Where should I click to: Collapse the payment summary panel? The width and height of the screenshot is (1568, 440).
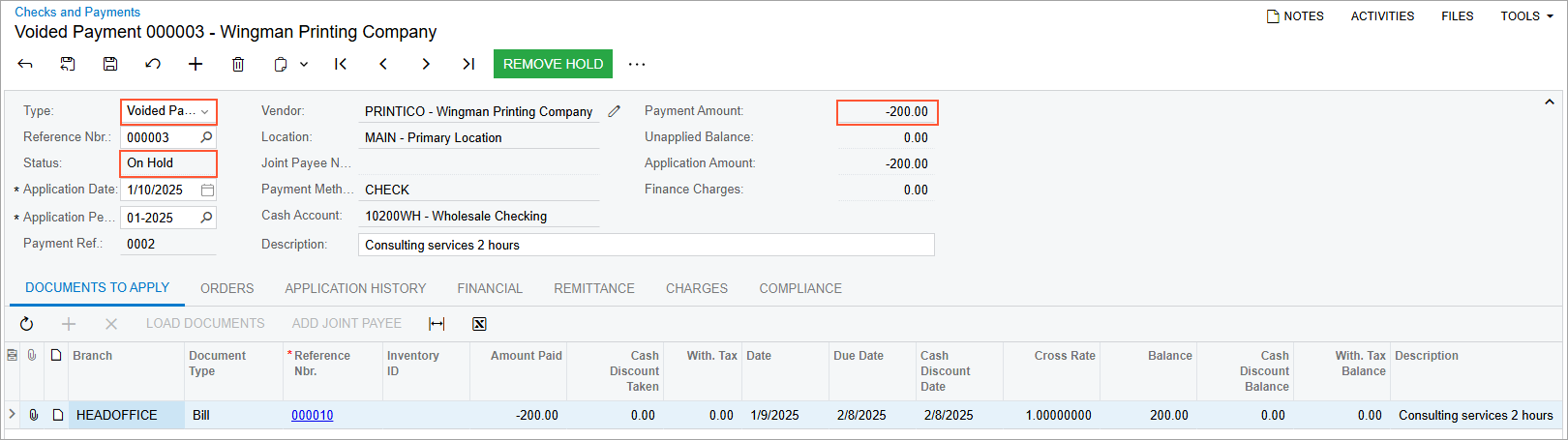pyautogui.click(x=1549, y=102)
